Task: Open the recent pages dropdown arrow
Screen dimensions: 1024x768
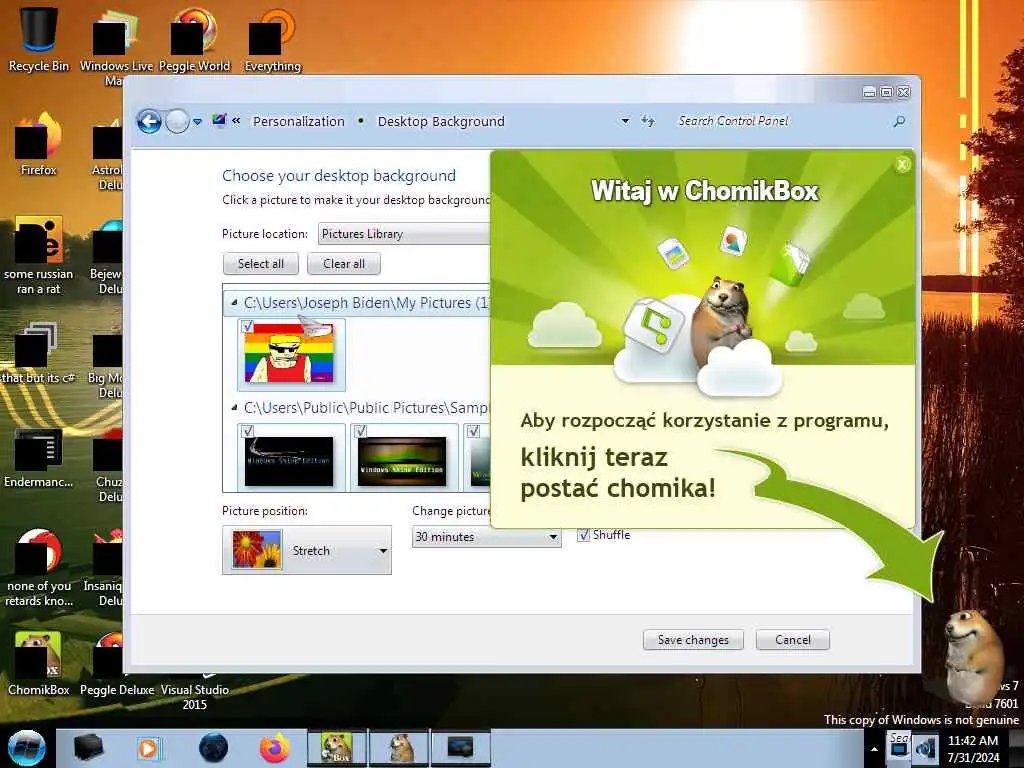Action: coord(197,121)
